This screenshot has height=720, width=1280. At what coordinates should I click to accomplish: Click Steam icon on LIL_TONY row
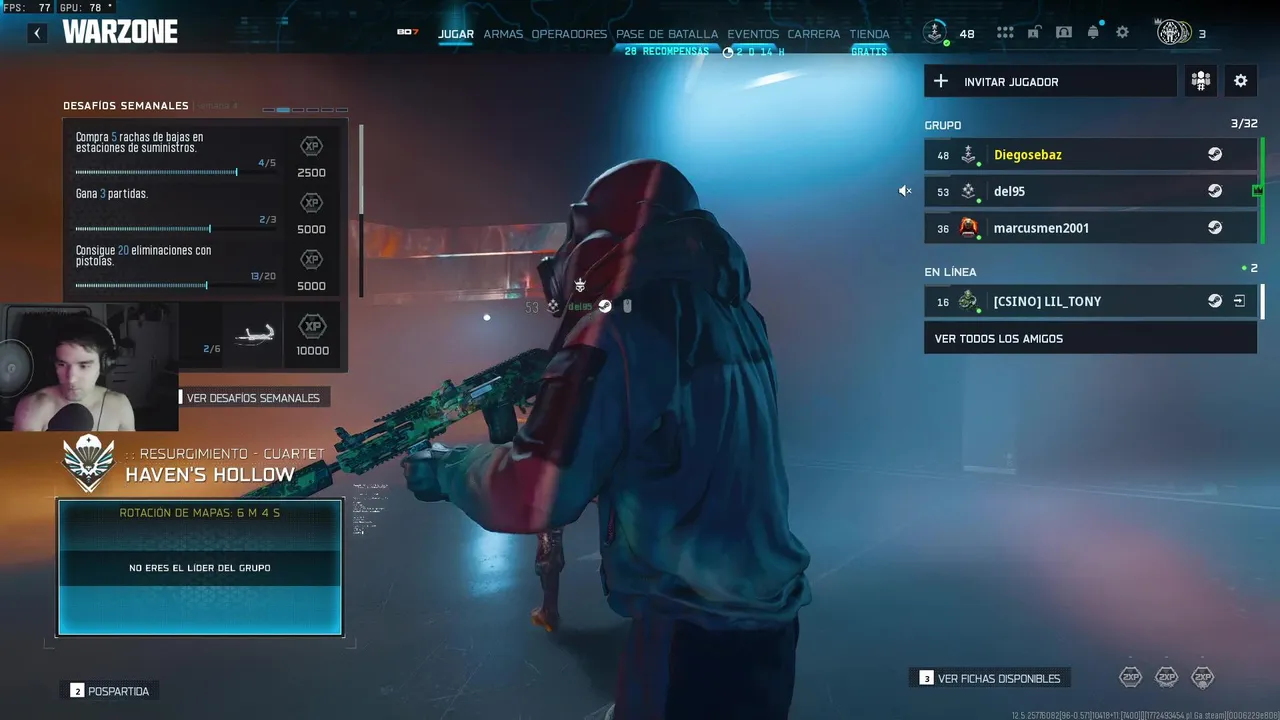pos(1215,301)
